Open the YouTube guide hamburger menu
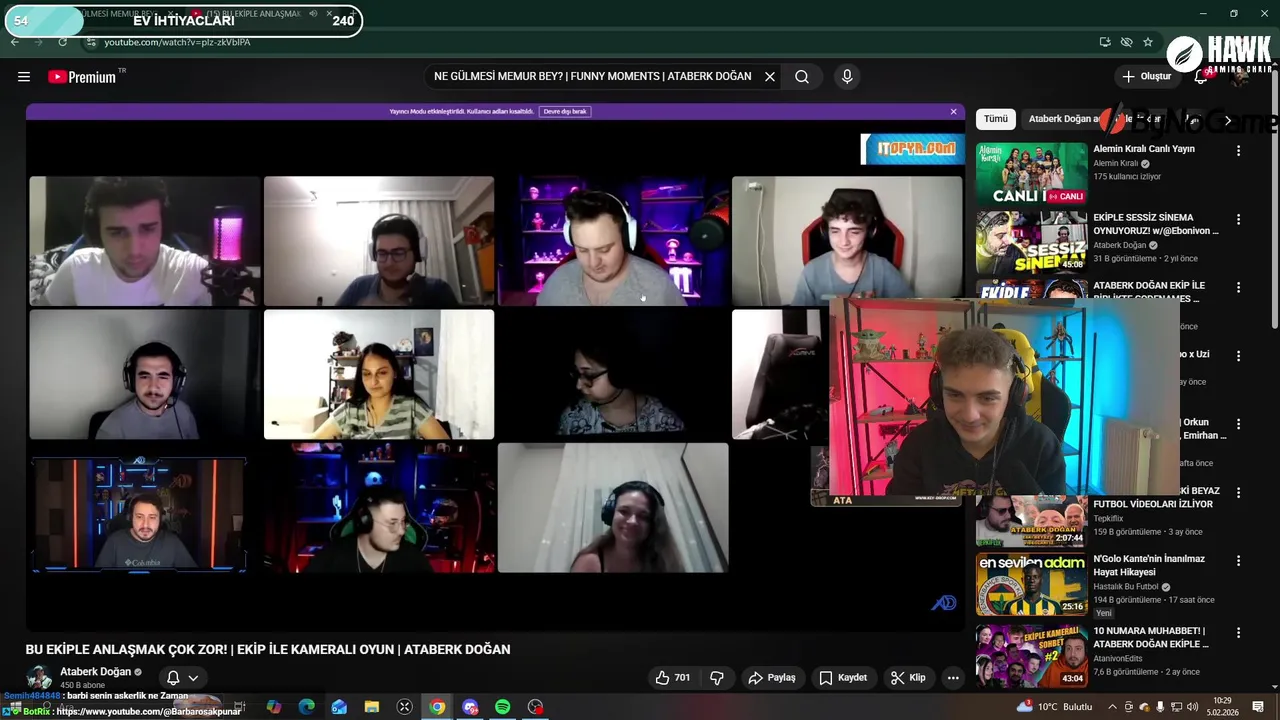This screenshot has width=1280, height=720. tap(24, 77)
